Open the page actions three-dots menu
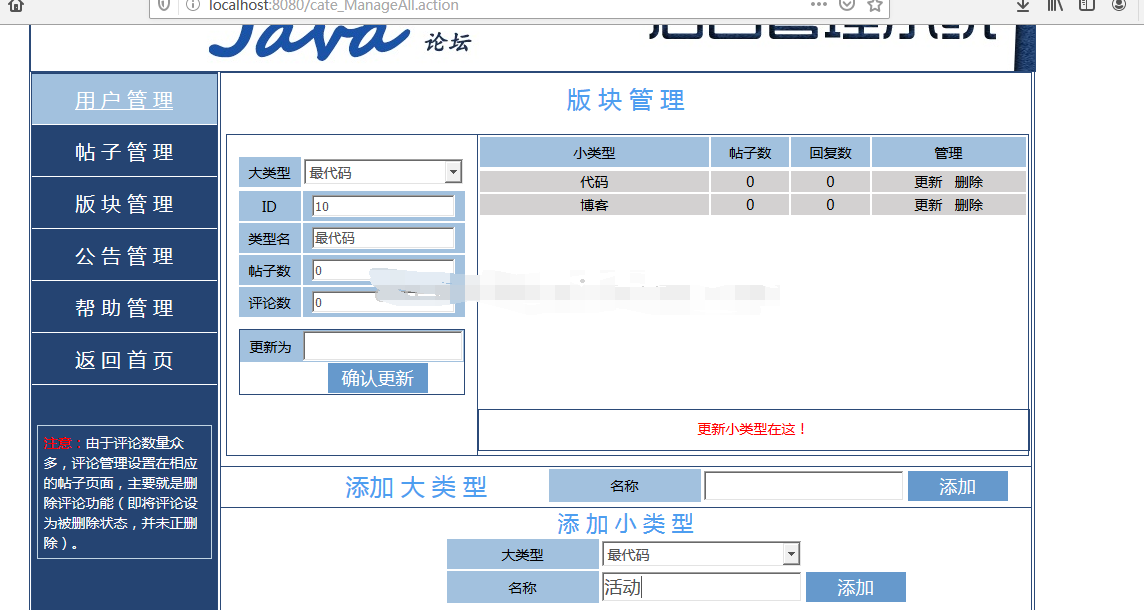This screenshot has width=1144, height=610. point(819,4)
